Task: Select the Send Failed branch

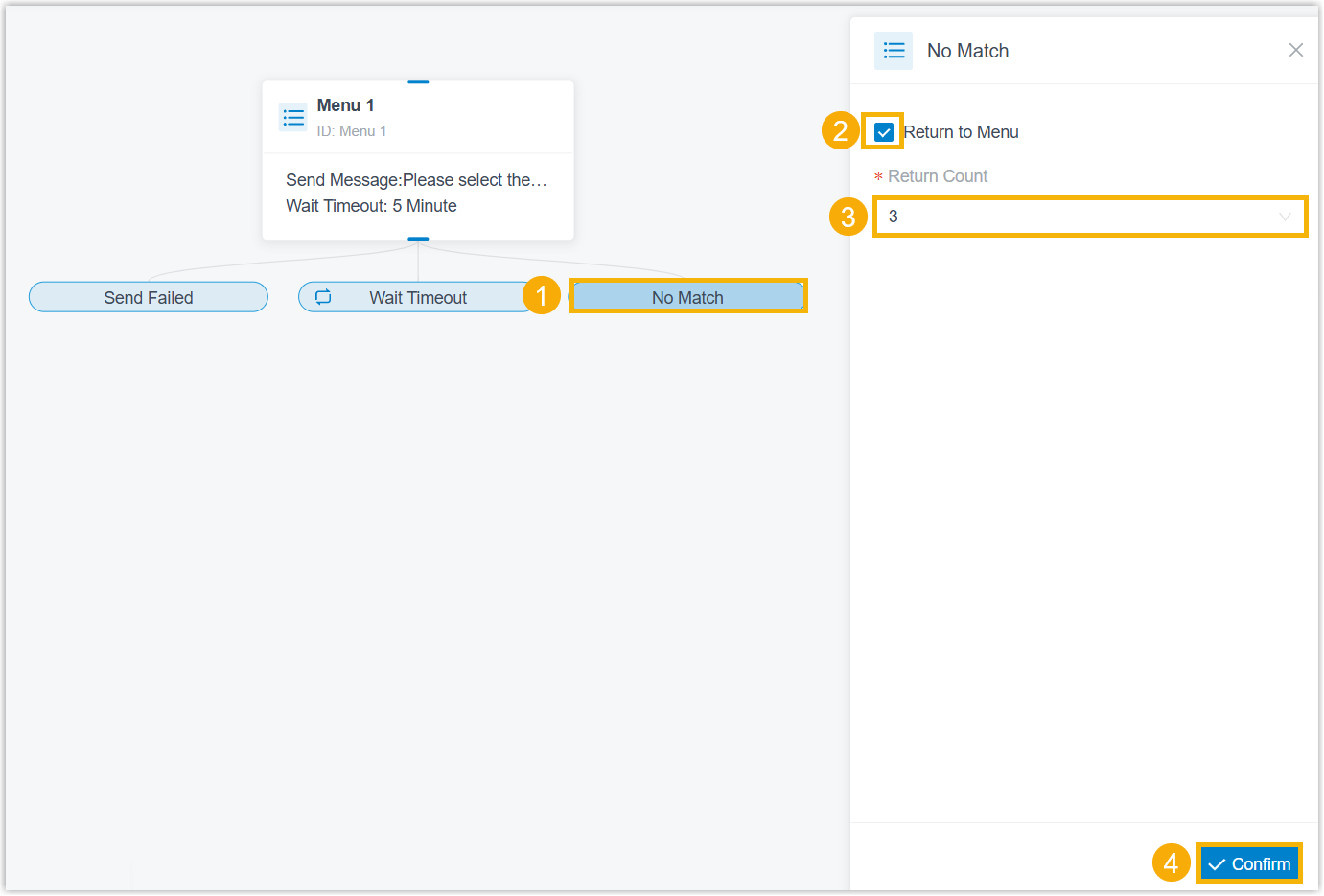Action: point(149,297)
